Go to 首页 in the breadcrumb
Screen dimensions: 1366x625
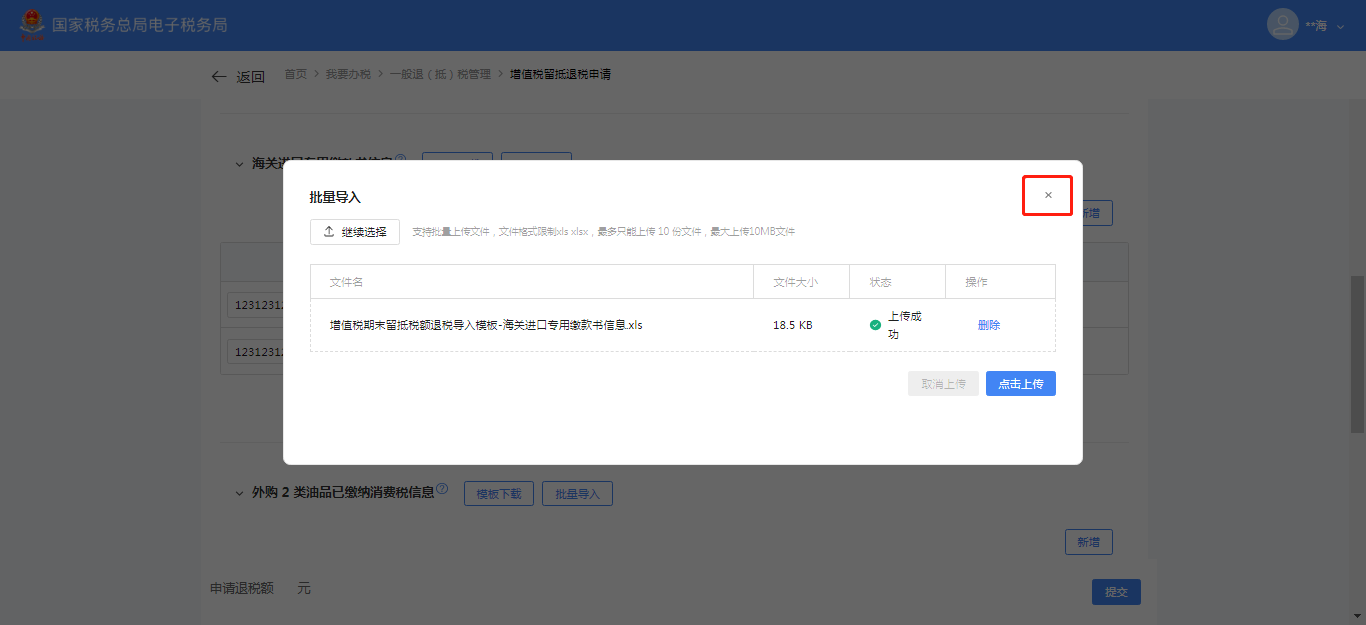(x=295, y=74)
